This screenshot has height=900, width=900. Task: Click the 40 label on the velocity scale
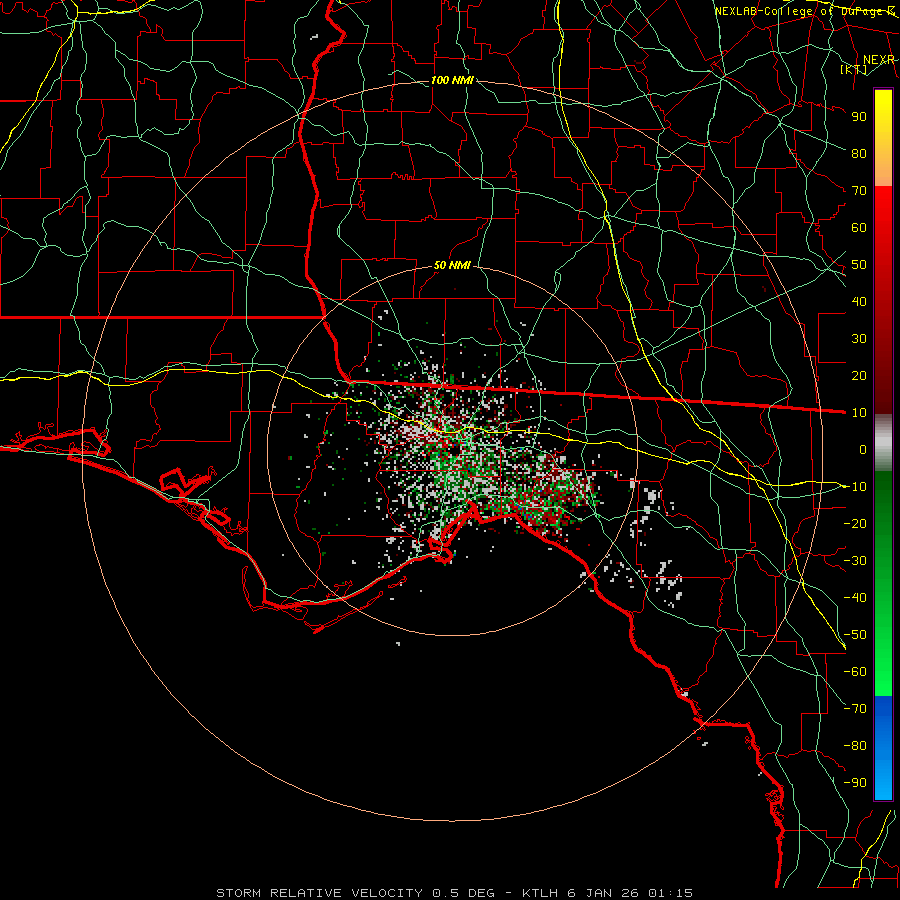point(859,301)
